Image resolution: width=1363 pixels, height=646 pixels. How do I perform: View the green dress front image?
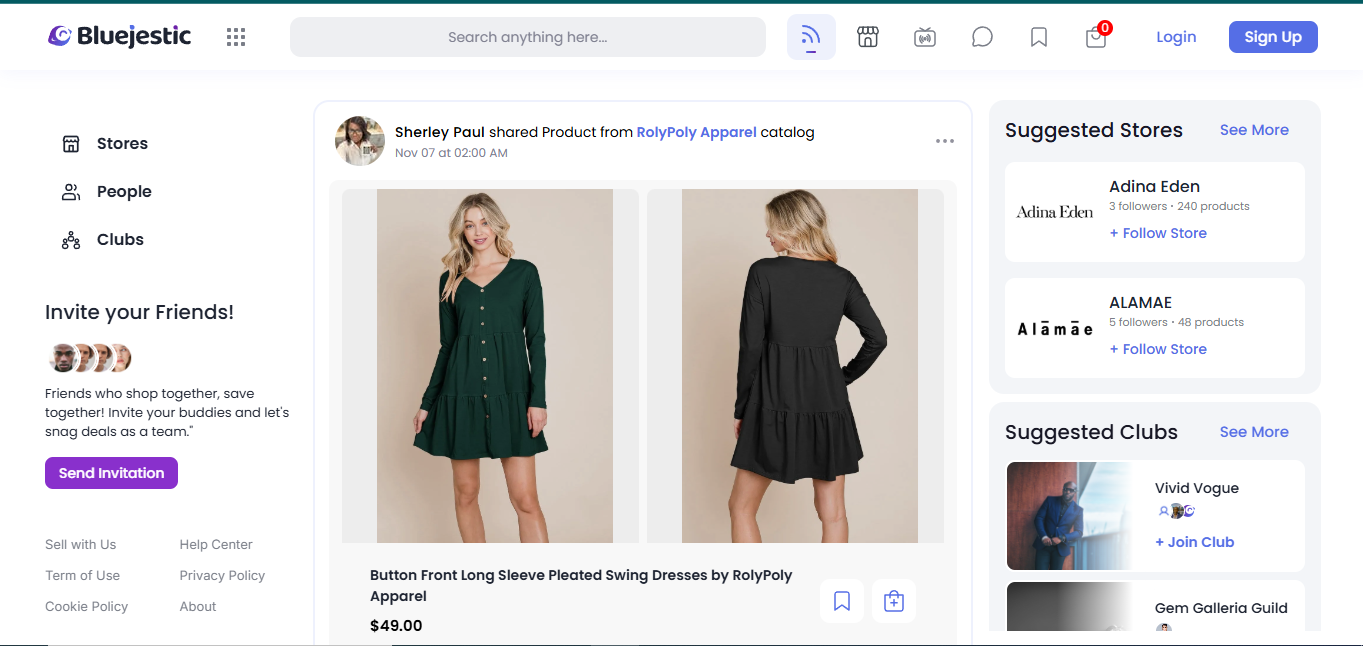(490, 366)
